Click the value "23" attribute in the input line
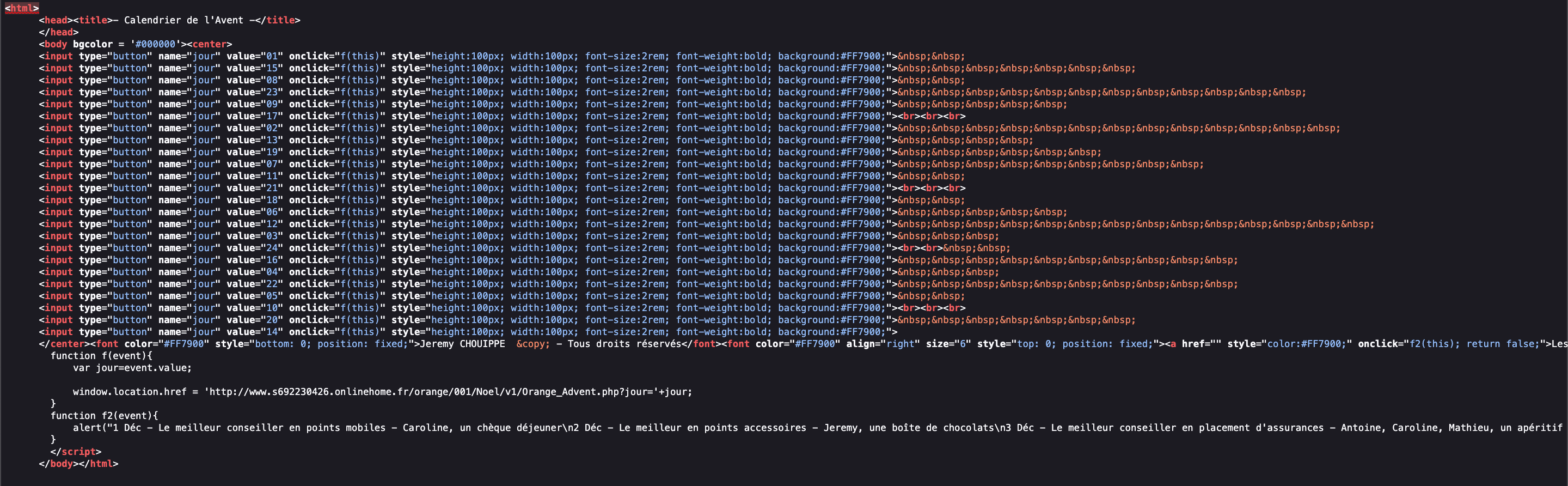1568x486 pixels. point(272,92)
